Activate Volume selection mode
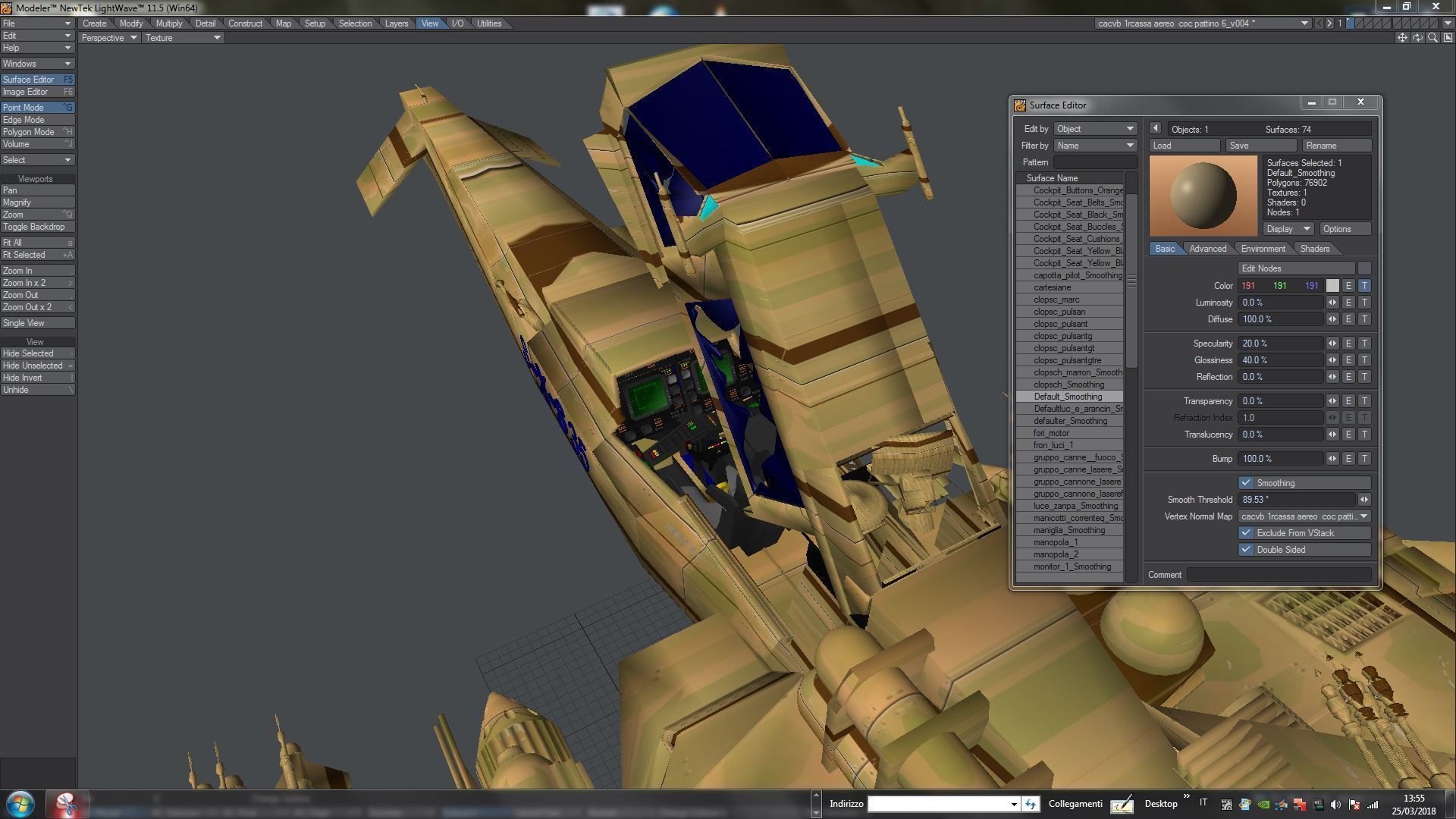The width and height of the screenshot is (1456, 819). click(37, 144)
